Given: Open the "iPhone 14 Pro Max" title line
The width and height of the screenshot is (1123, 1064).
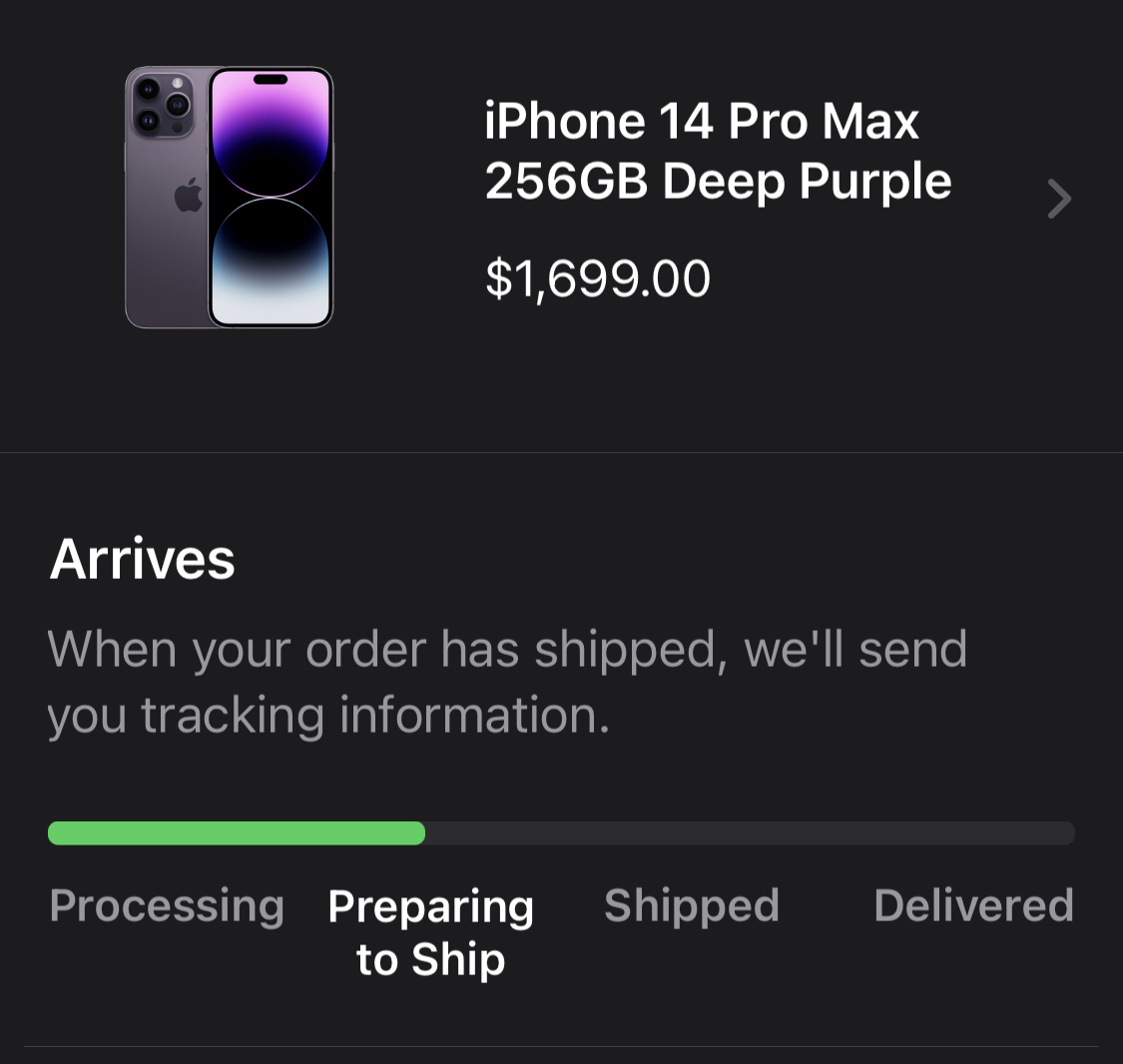Looking at the screenshot, I should (x=701, y=121).
